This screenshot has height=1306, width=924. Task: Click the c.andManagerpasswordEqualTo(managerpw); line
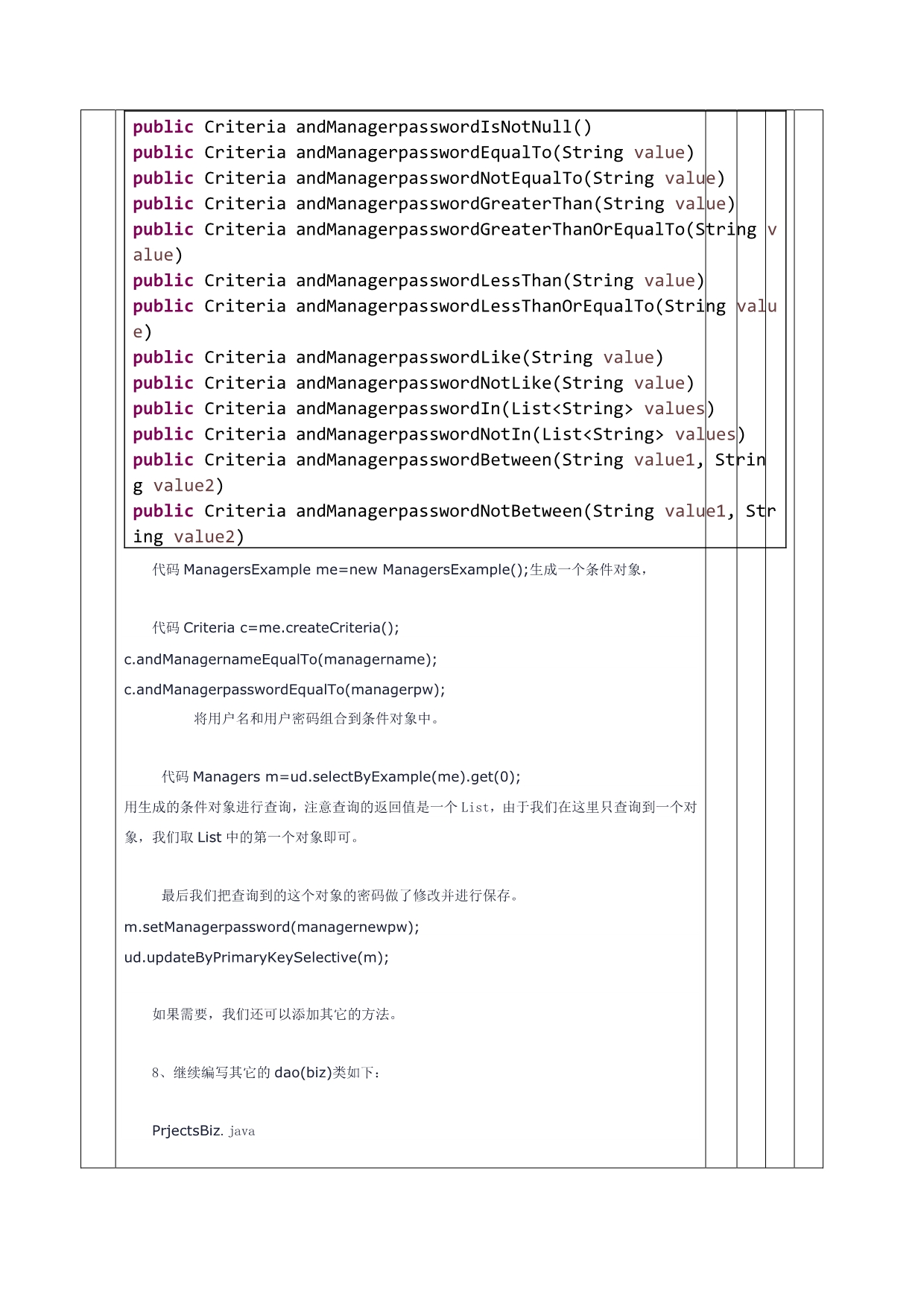(x=285, y=690)
